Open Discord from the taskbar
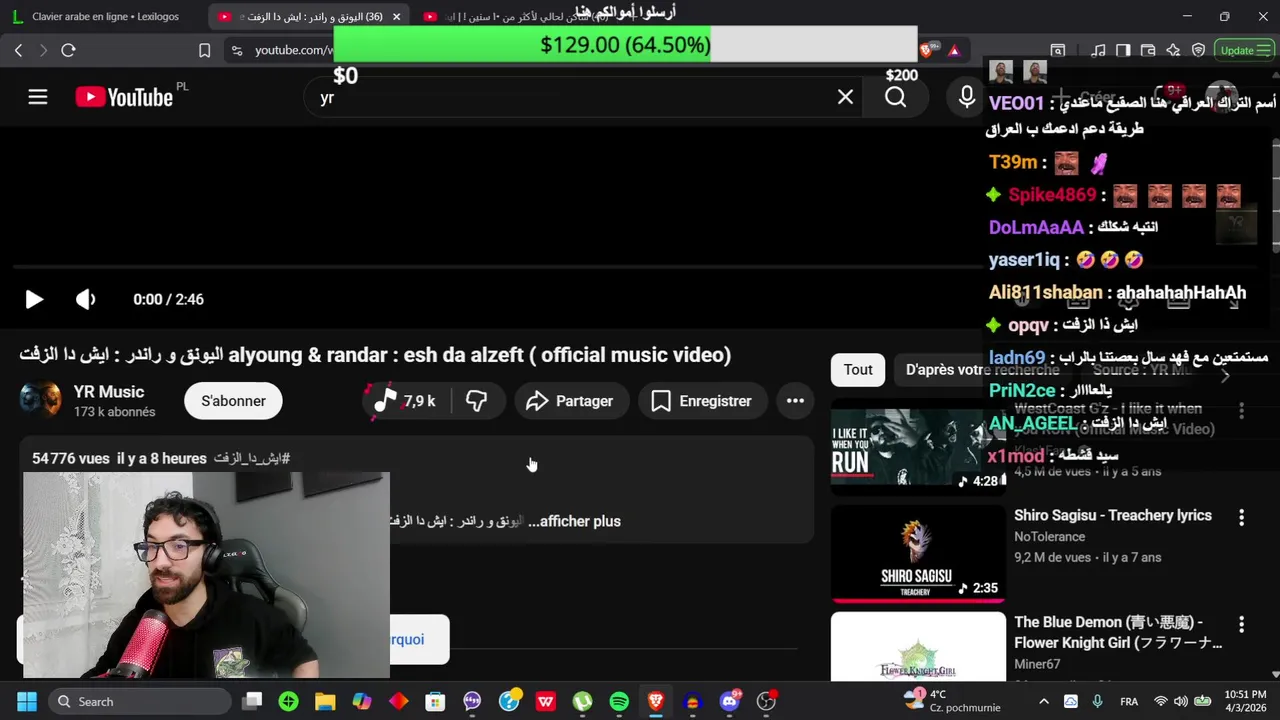 (x=730, y=702)
